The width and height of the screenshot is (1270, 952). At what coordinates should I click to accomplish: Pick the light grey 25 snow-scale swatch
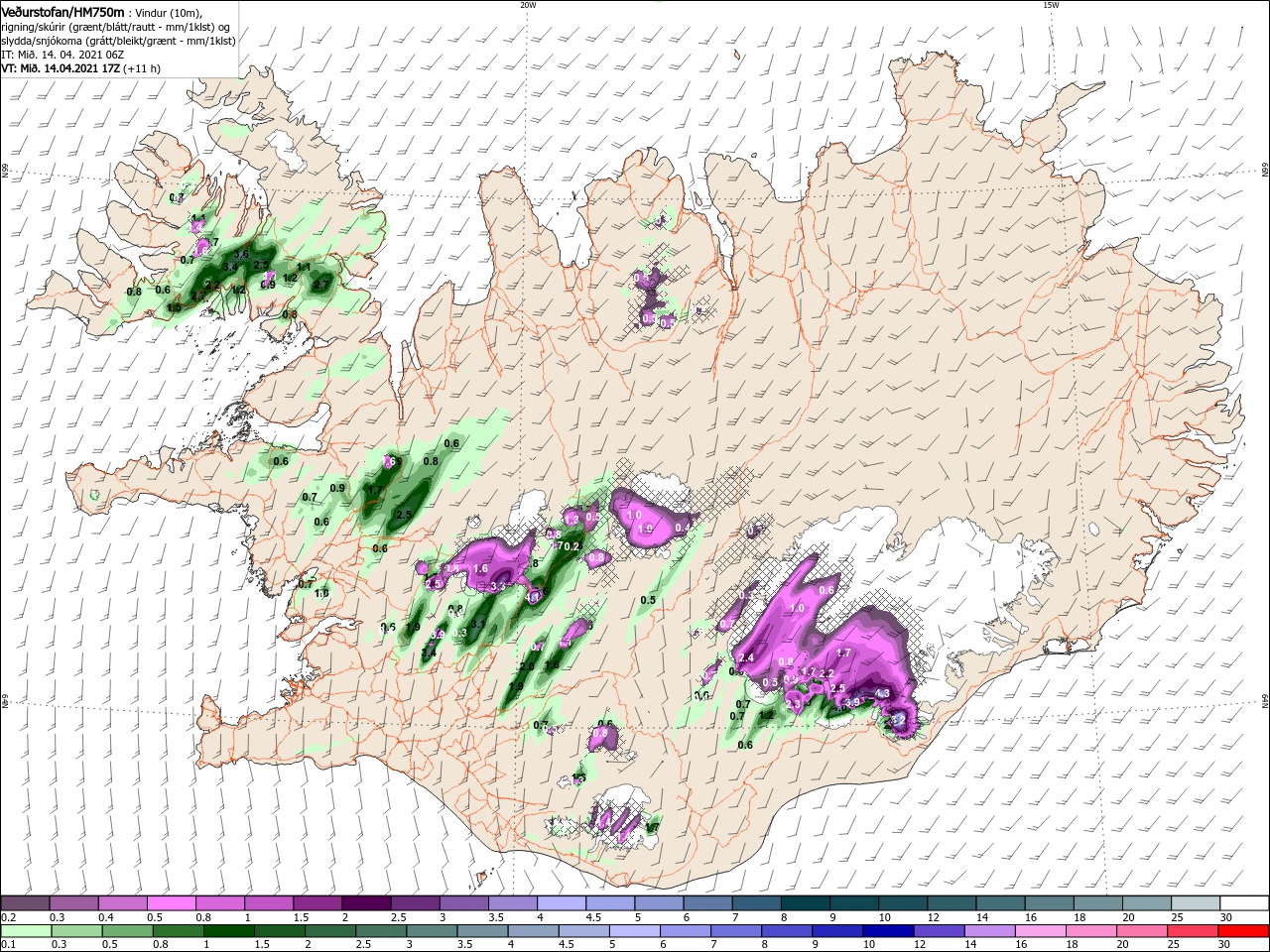click(x=1196, y=902)
